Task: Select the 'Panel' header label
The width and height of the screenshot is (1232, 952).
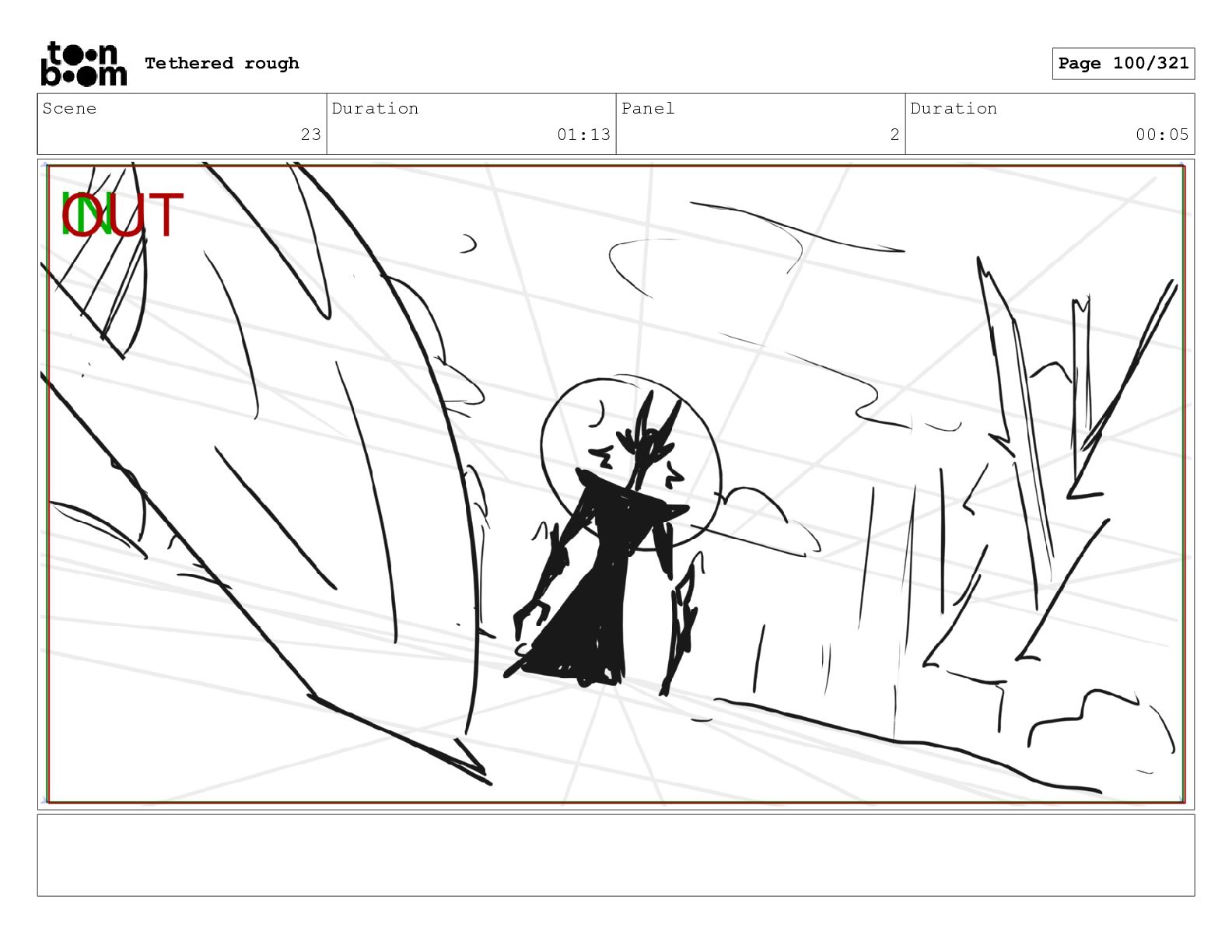Action: [648, 108]
